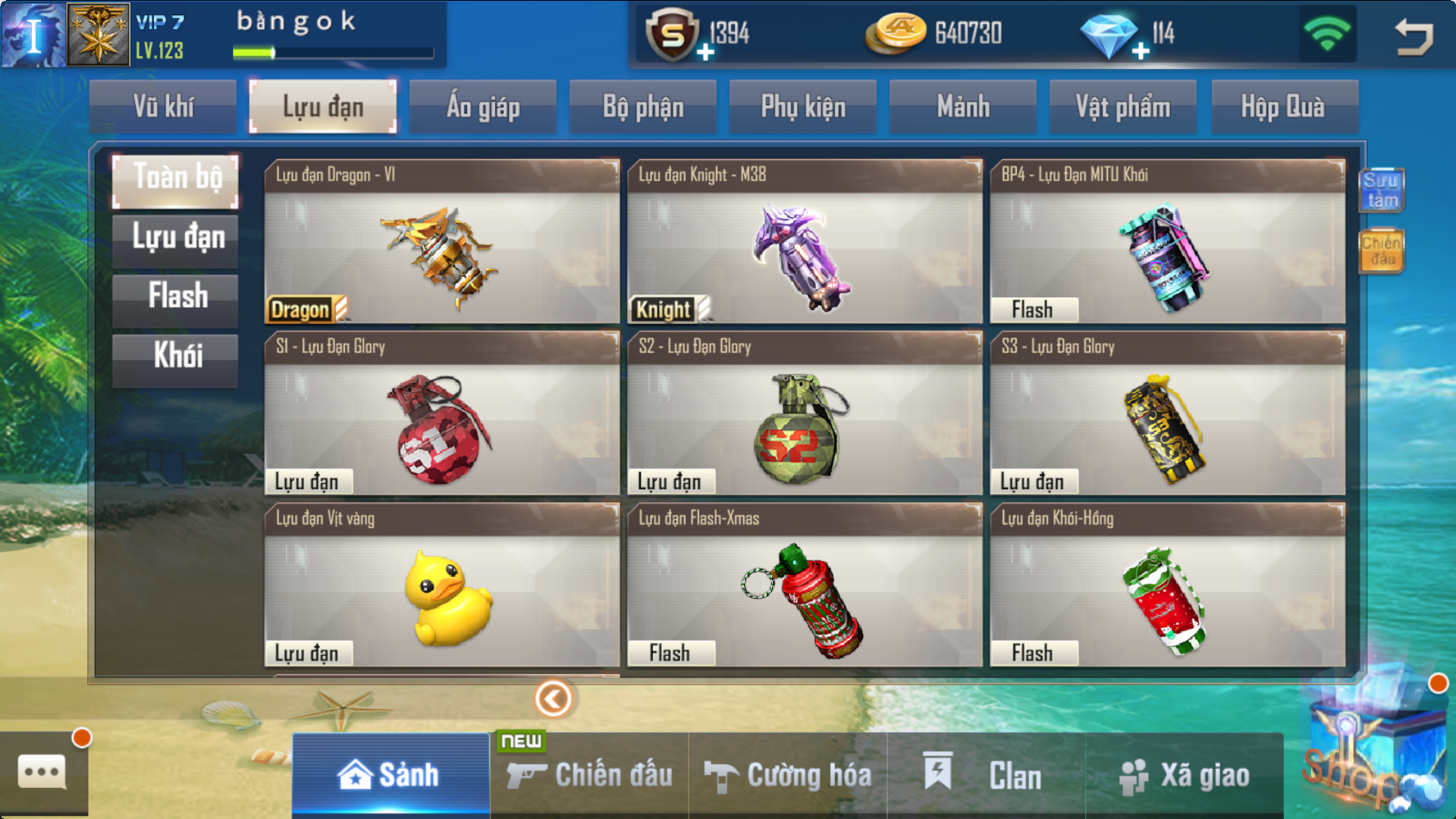Select the Lựu đạn Vịt vàng item
1456x819 pixels.
point(442,585)
